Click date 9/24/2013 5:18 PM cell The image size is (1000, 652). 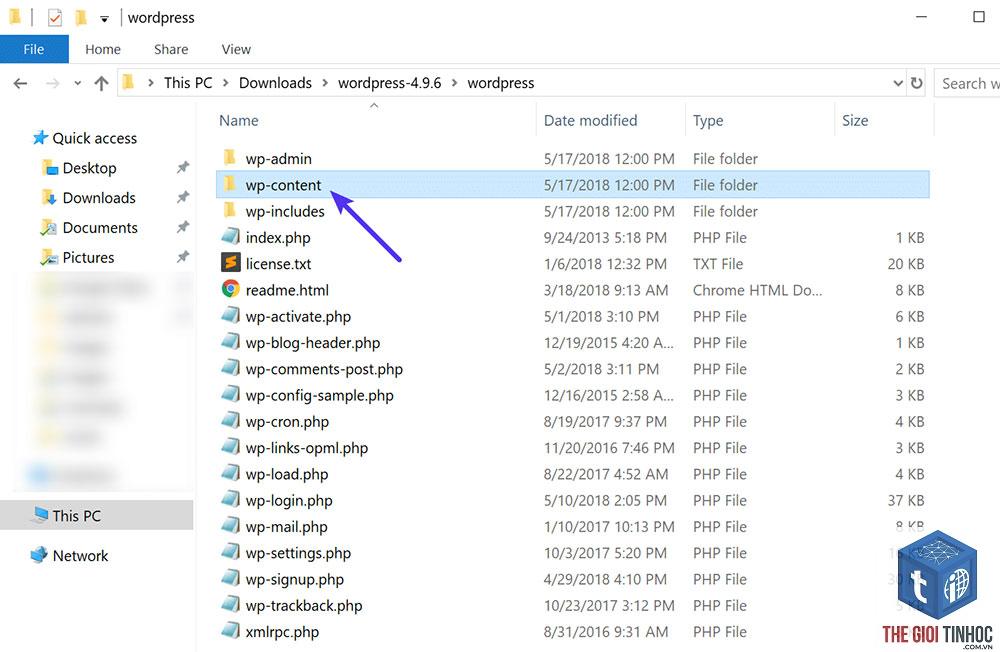(605, 238)
